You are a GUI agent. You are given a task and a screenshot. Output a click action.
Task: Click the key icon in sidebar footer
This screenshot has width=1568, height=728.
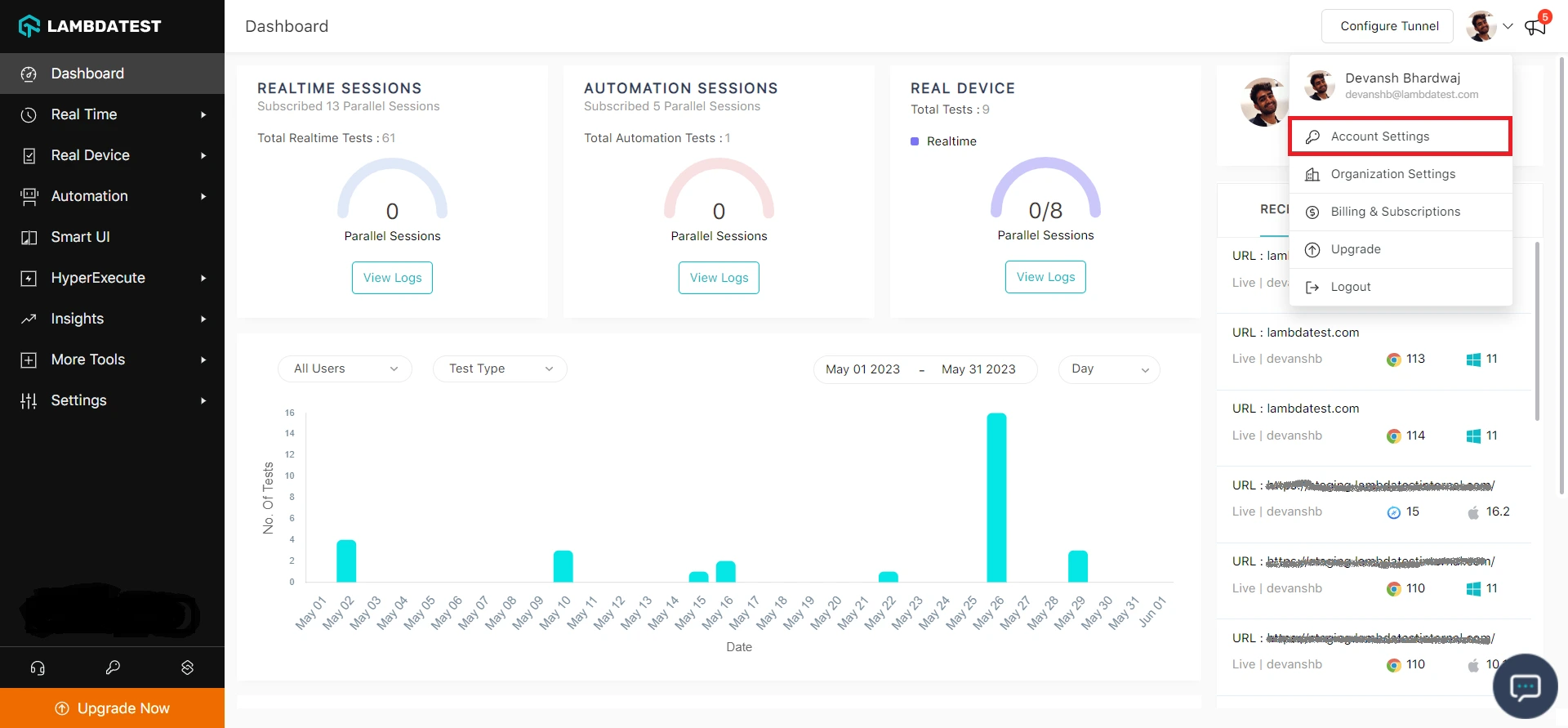[113, 668]
